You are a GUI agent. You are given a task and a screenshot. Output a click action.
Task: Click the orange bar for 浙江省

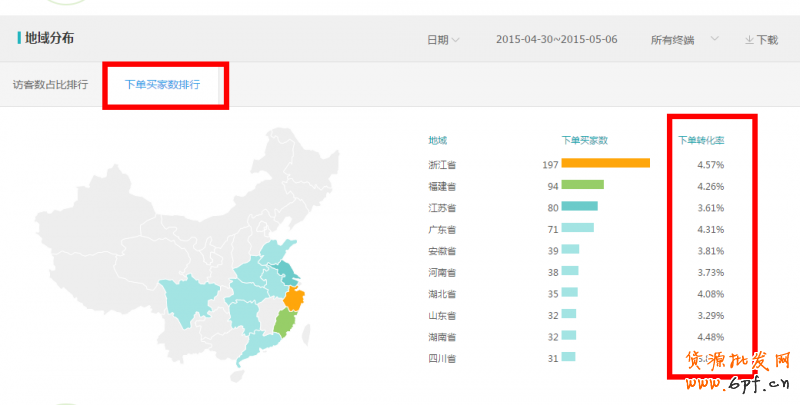pyautogui.click(x=605, y=164)
